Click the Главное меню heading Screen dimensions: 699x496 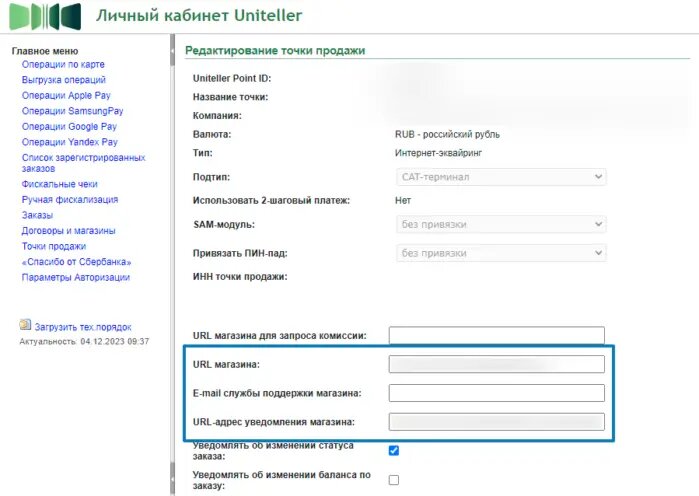[x=45, y=51]
